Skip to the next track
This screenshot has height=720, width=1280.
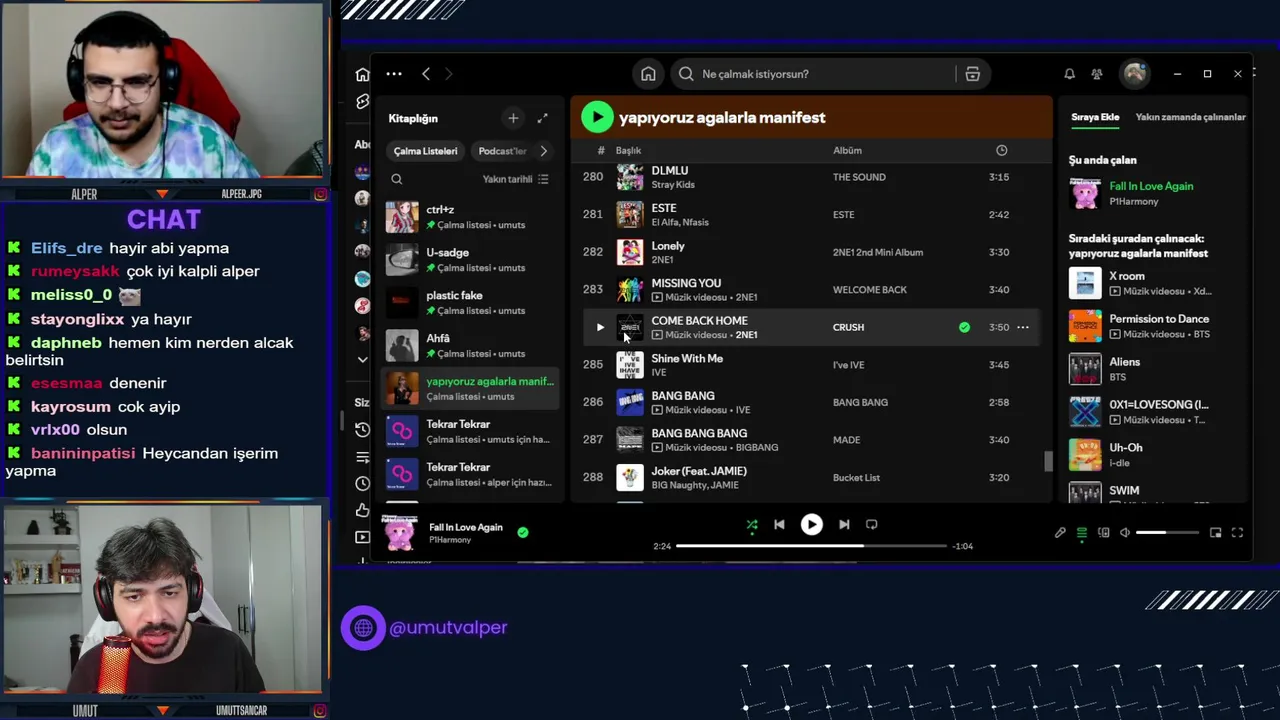point(844,524)
